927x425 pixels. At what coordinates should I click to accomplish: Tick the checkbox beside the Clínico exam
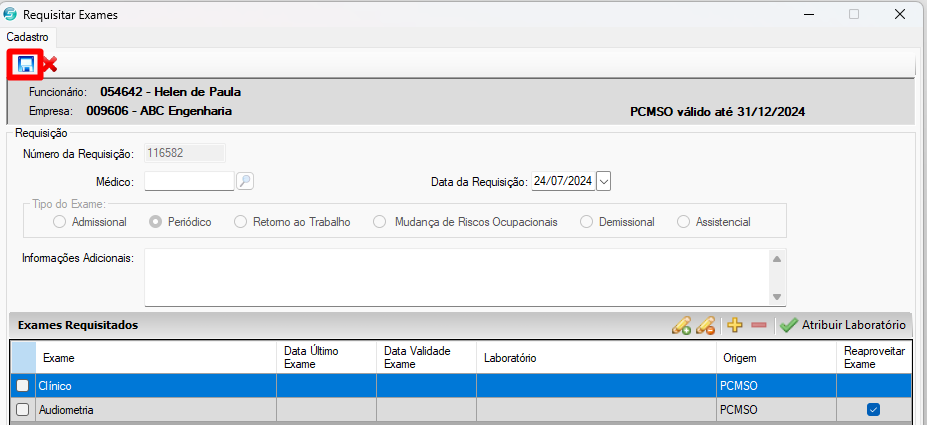22,386
